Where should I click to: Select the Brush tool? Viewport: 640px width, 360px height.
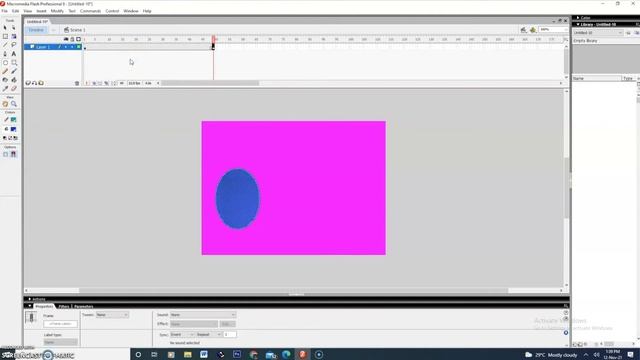point(14,71)
